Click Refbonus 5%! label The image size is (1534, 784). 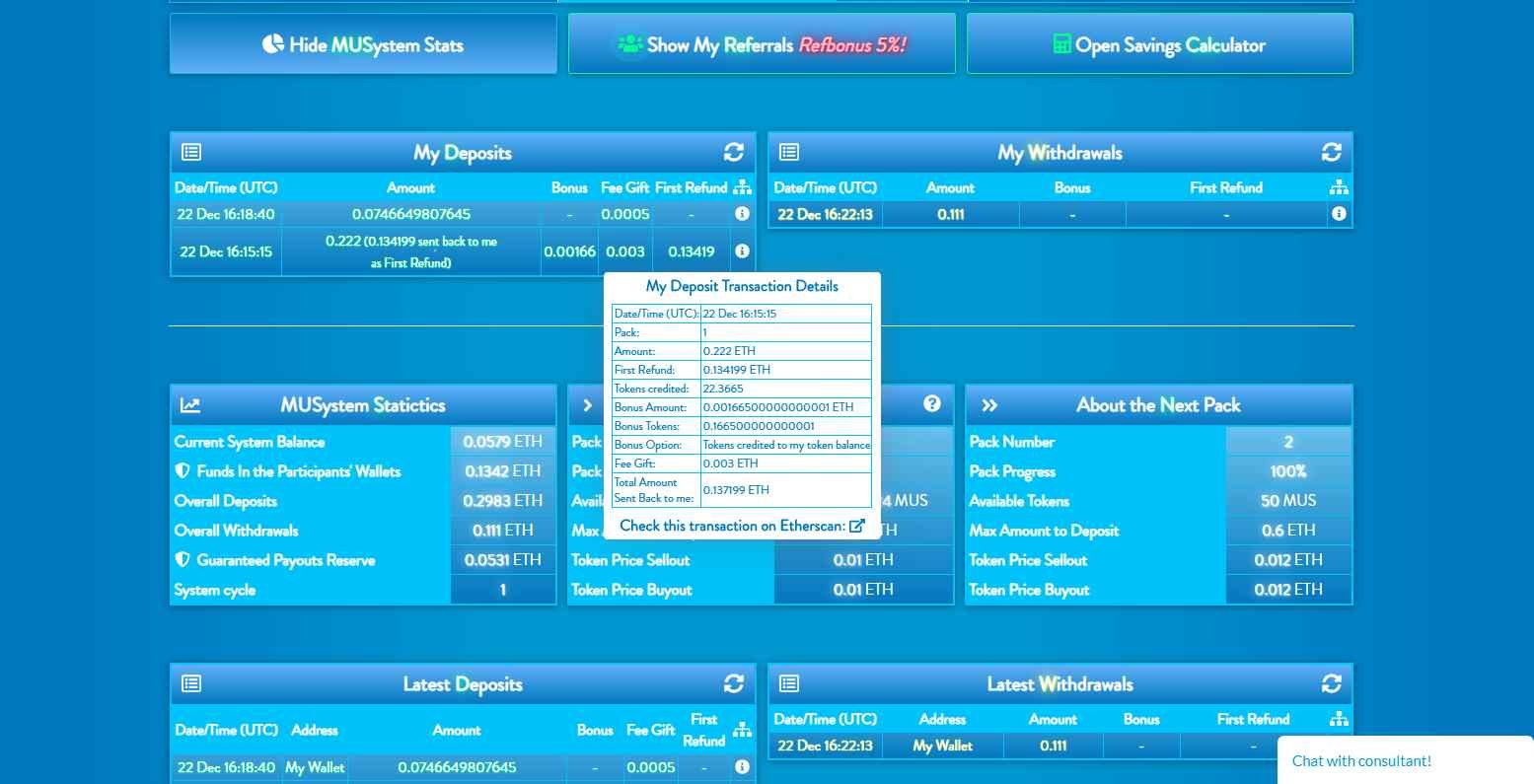(852, 44)
